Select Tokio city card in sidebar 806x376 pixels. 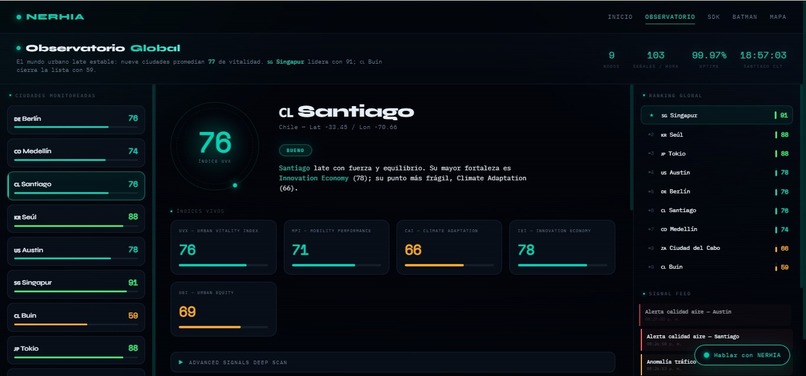click(x=76, y=350)
